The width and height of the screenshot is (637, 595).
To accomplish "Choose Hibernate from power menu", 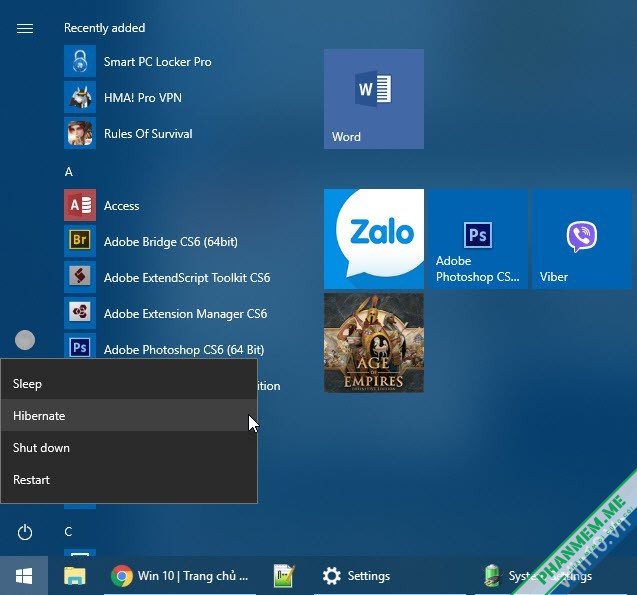I will 129,415.
